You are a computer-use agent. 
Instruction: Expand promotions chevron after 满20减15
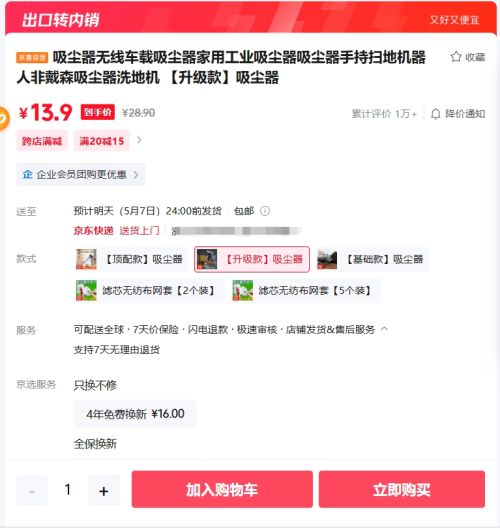point(139,140)
